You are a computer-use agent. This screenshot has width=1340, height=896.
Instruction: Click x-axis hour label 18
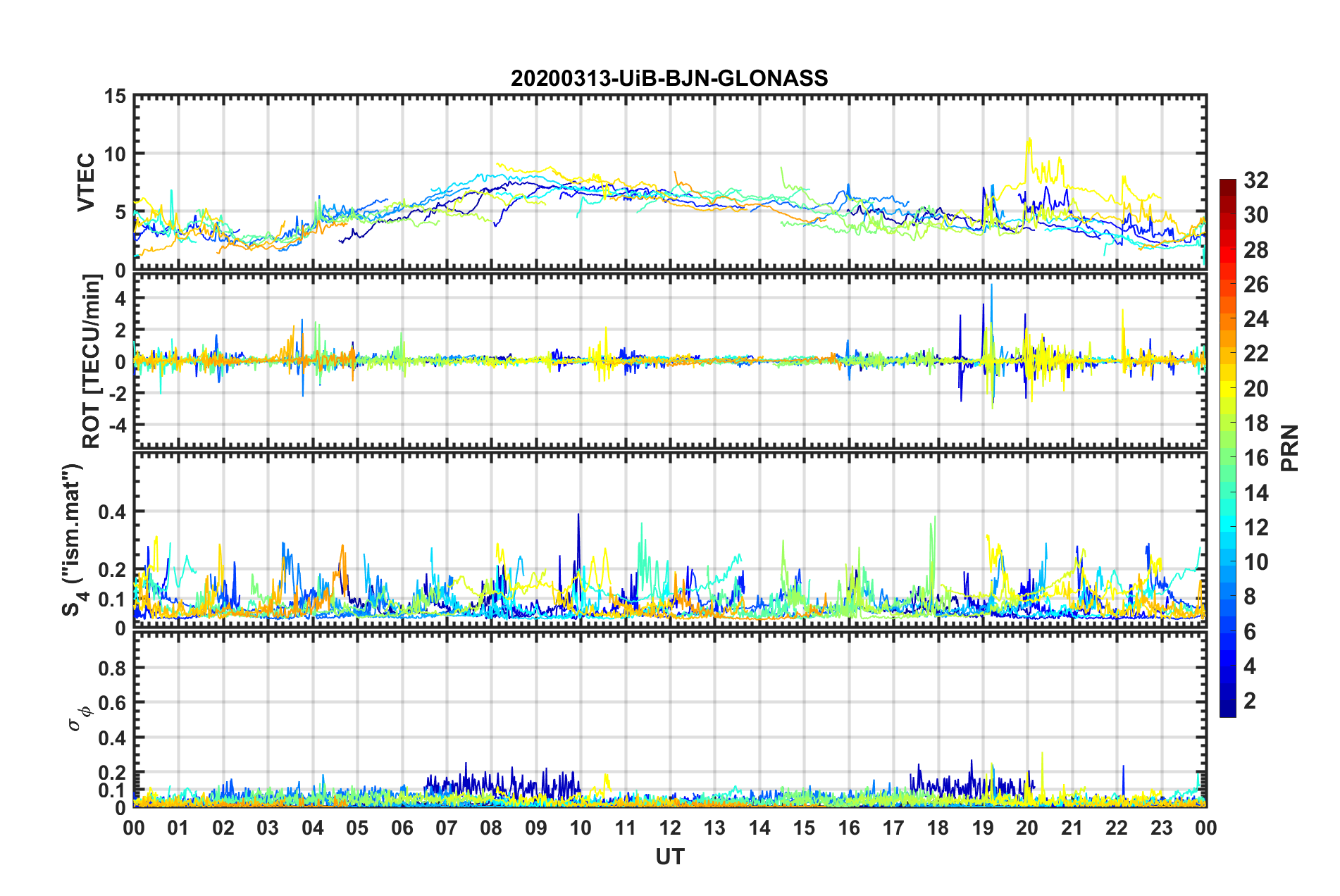938,828
